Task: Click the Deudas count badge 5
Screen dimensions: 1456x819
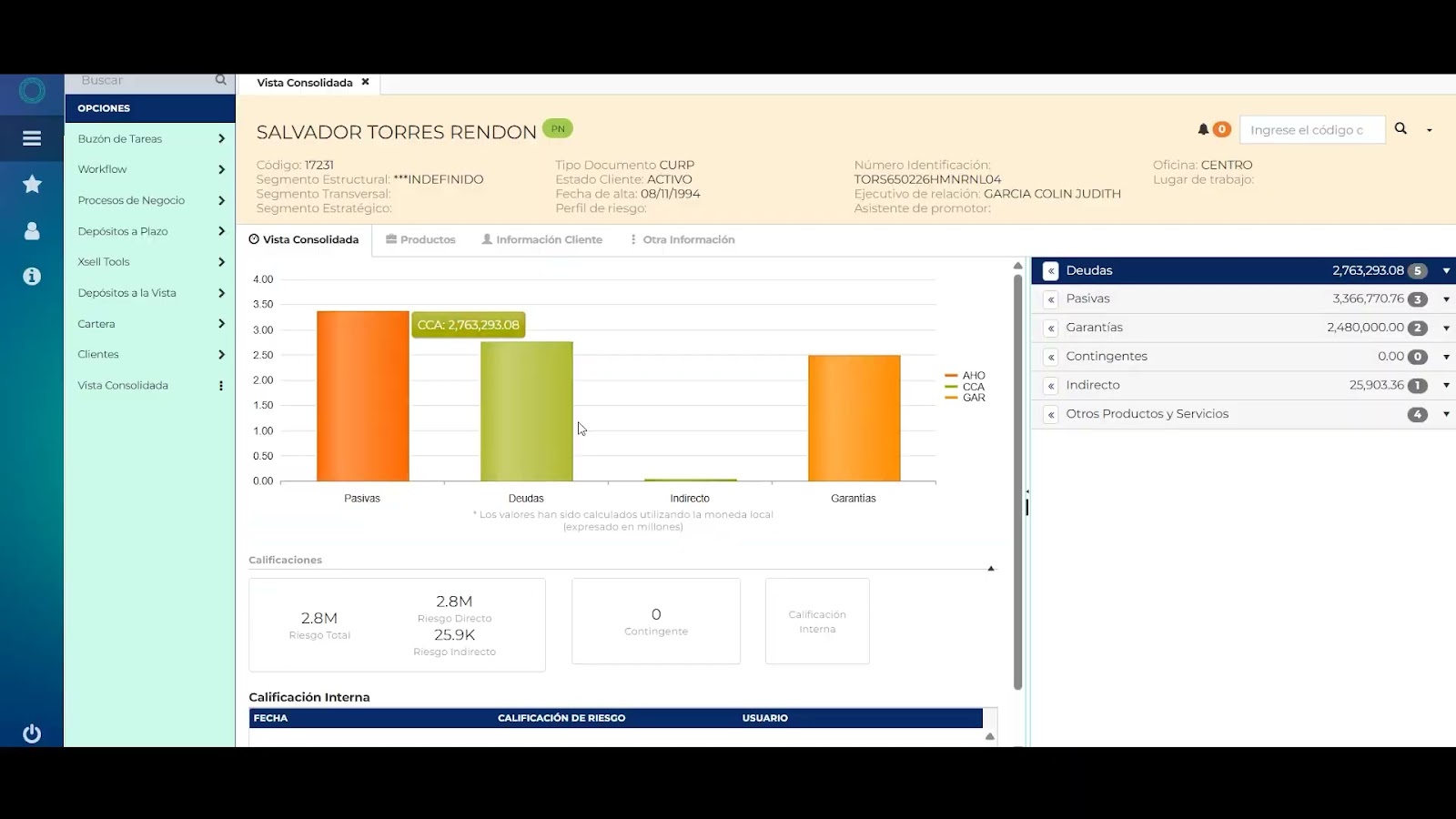Action: [x=1417, y=270]
